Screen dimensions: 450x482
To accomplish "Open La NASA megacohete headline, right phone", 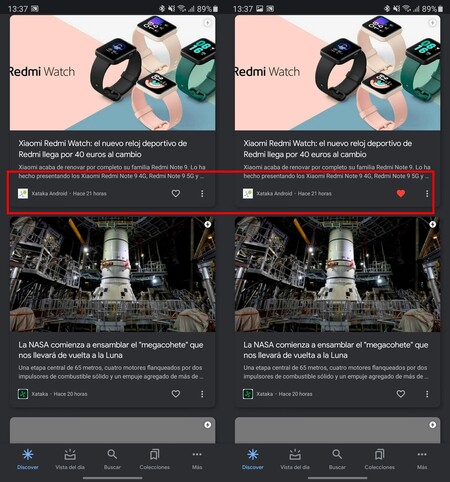I will click(x=336, y=350).
